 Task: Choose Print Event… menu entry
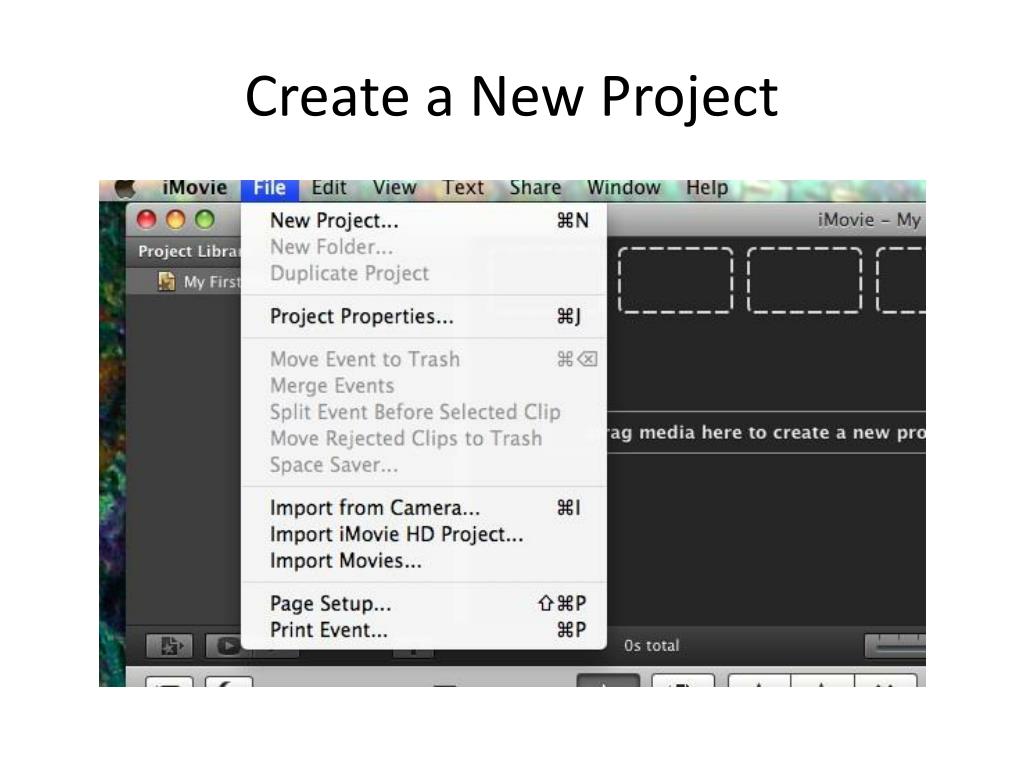(x=424, y=630)
